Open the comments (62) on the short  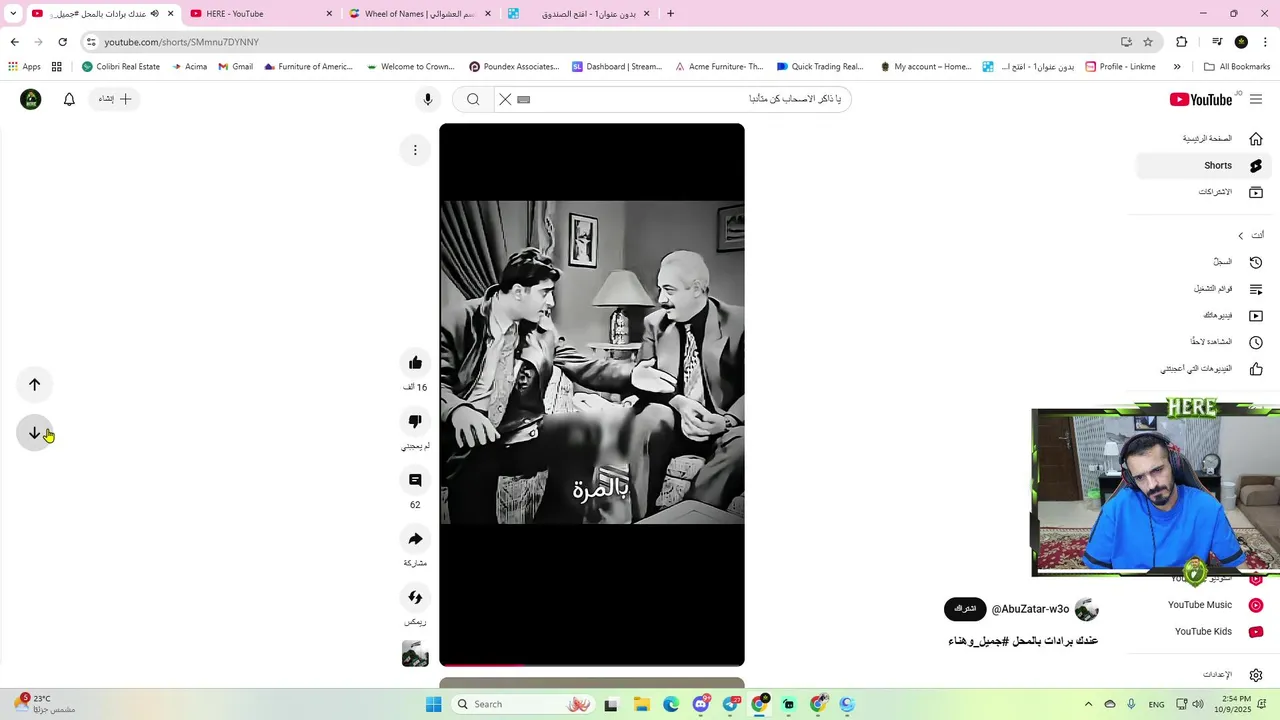tap(415, 480)
